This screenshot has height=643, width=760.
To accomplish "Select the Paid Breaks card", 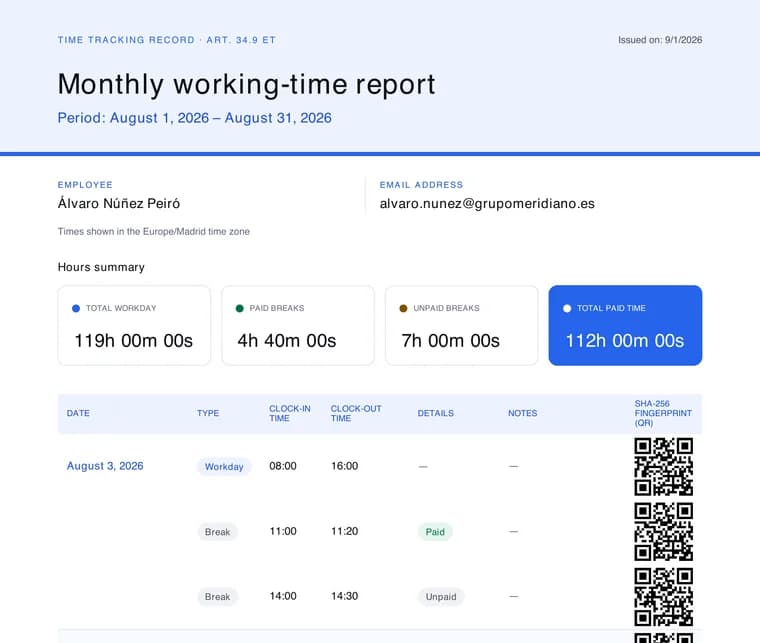I will [298, 325].
